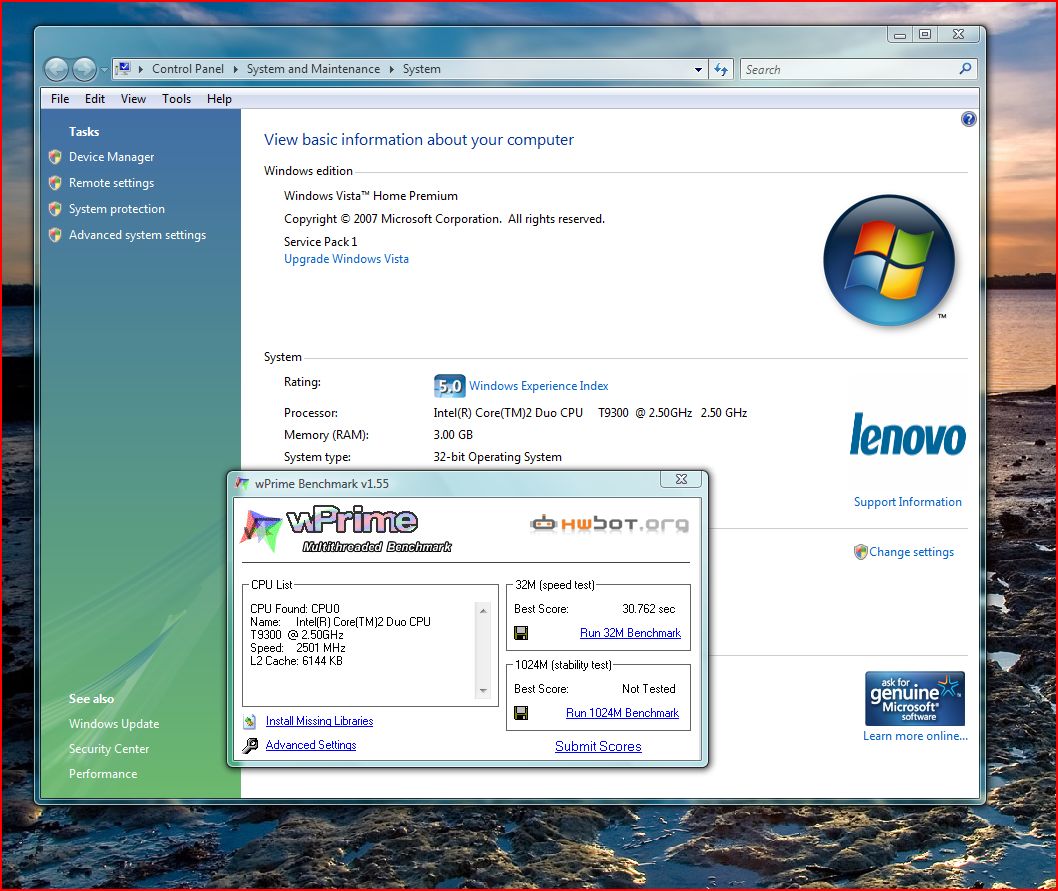This screenshot has width=1058, height=891.
Task: Click the icon beside Install Missing Libraries
Action: pos(250,722)
